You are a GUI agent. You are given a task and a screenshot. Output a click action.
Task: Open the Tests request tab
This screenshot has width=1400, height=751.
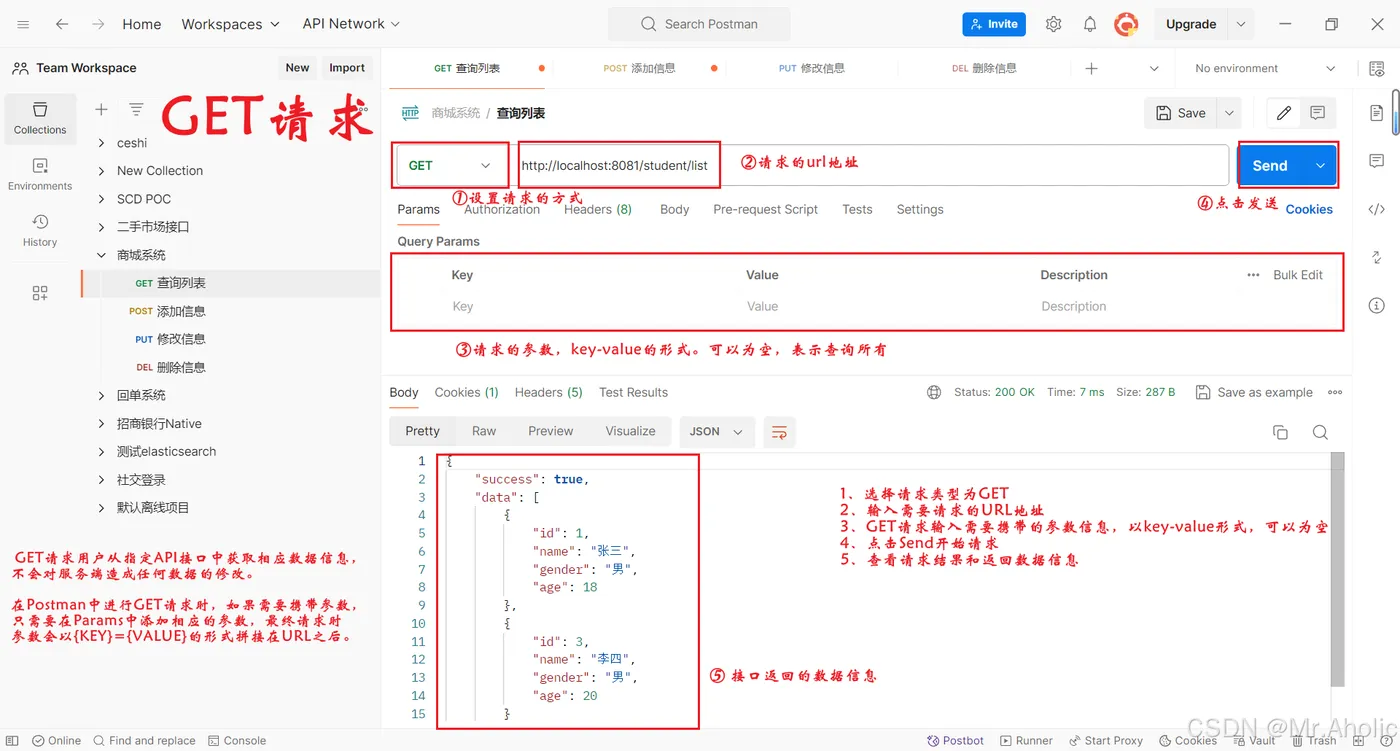click(x=857, y=209)
